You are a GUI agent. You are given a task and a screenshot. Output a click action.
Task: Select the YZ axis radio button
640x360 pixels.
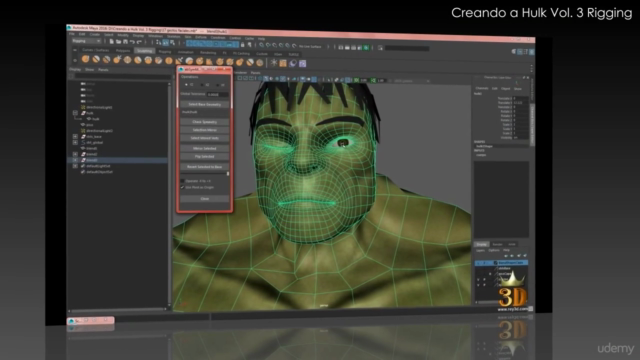(186, 85)
